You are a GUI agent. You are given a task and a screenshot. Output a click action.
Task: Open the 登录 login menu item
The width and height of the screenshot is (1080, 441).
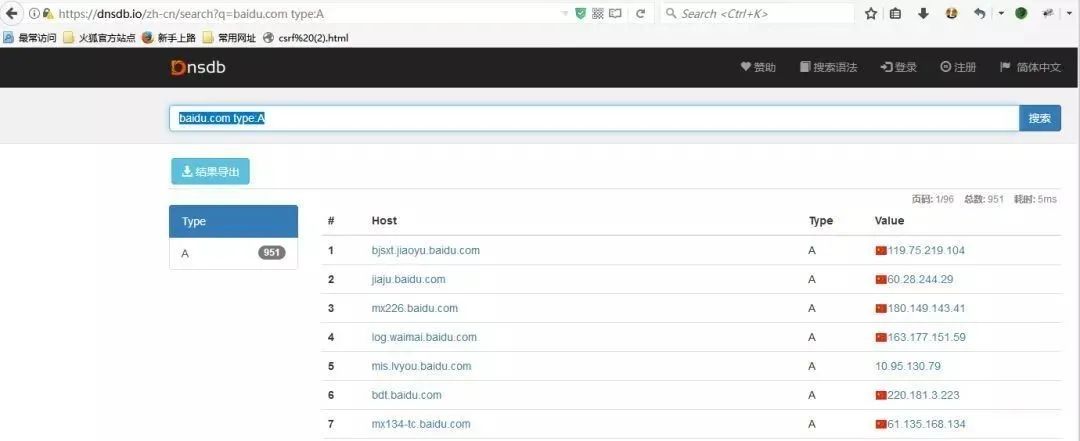click(899, 68)
